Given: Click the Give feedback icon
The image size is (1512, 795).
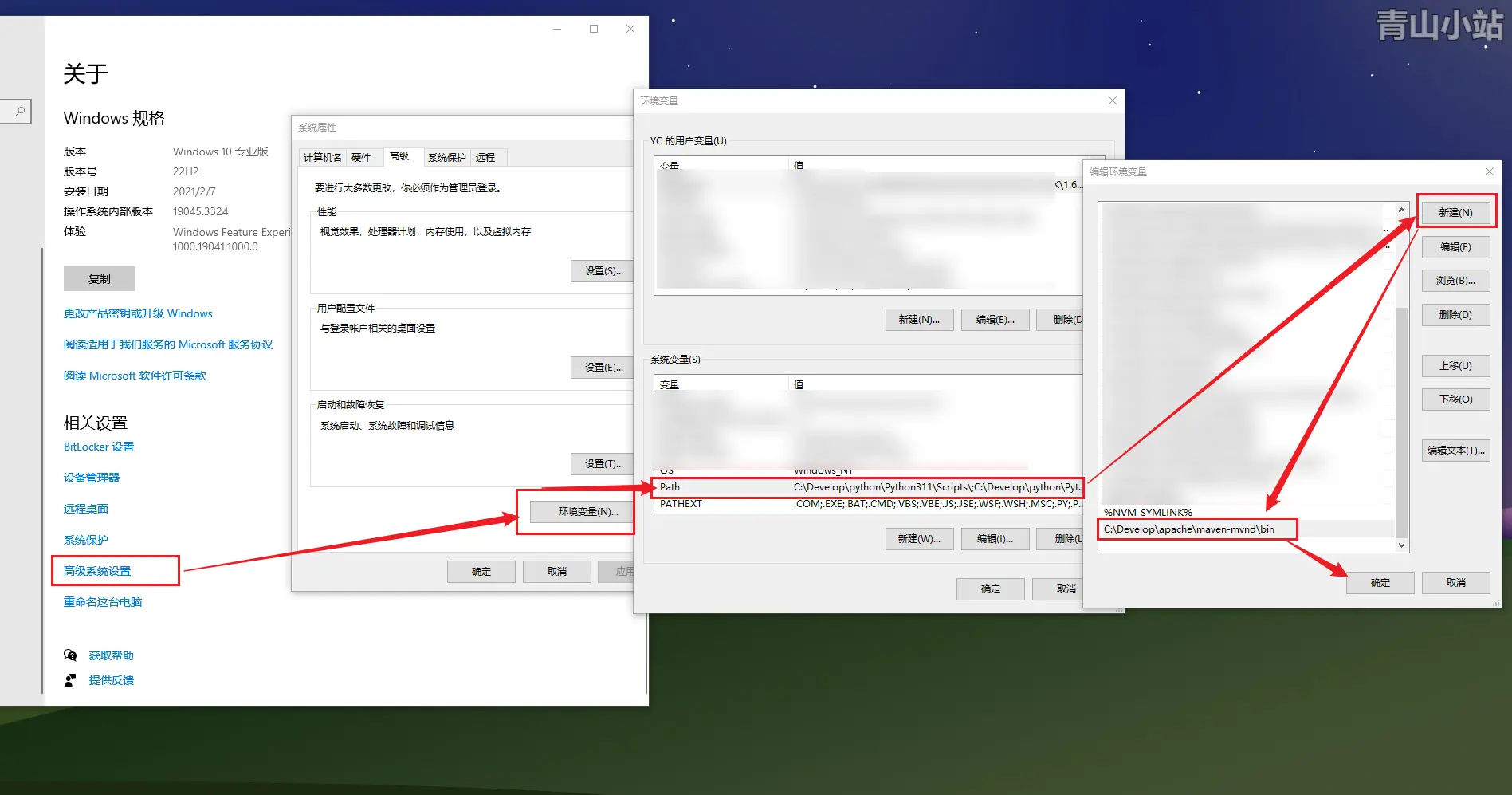Looking at the screenshot, I should (x=70, y=680).
